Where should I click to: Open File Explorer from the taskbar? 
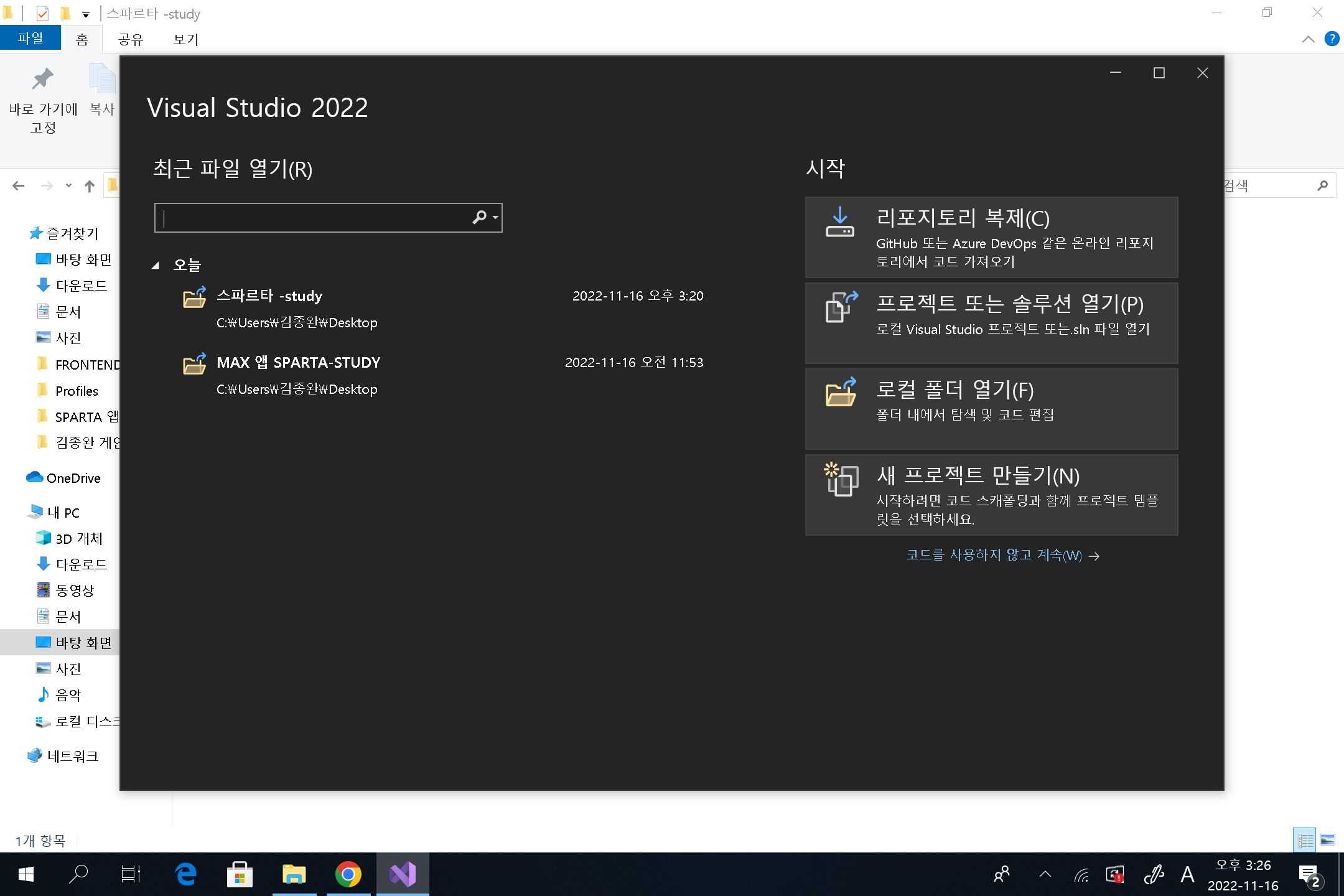294,874
